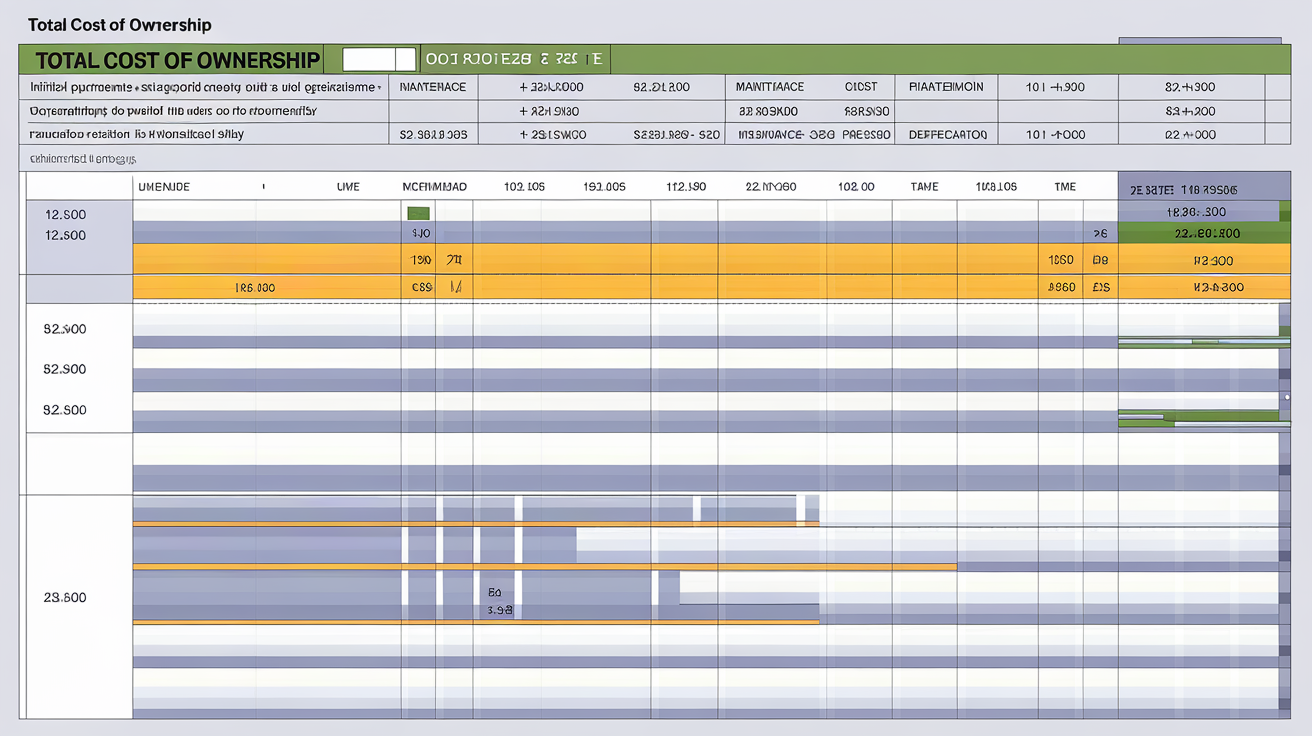Click the '23.600' row label on the left
1312x736 pixels.
click(65, 598)
